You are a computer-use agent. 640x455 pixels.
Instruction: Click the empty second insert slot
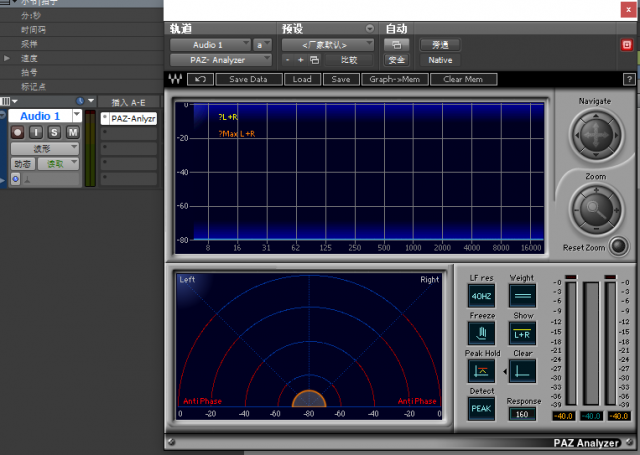click(x=129, y=133)
